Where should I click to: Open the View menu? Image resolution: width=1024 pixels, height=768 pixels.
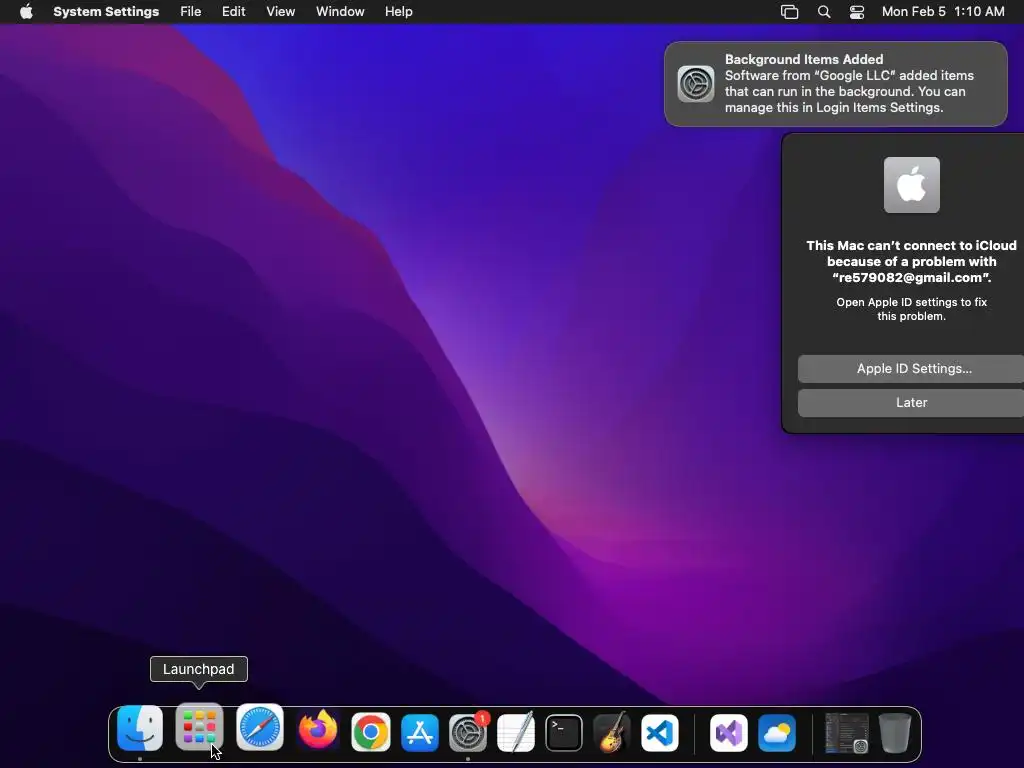coord(281,12)
